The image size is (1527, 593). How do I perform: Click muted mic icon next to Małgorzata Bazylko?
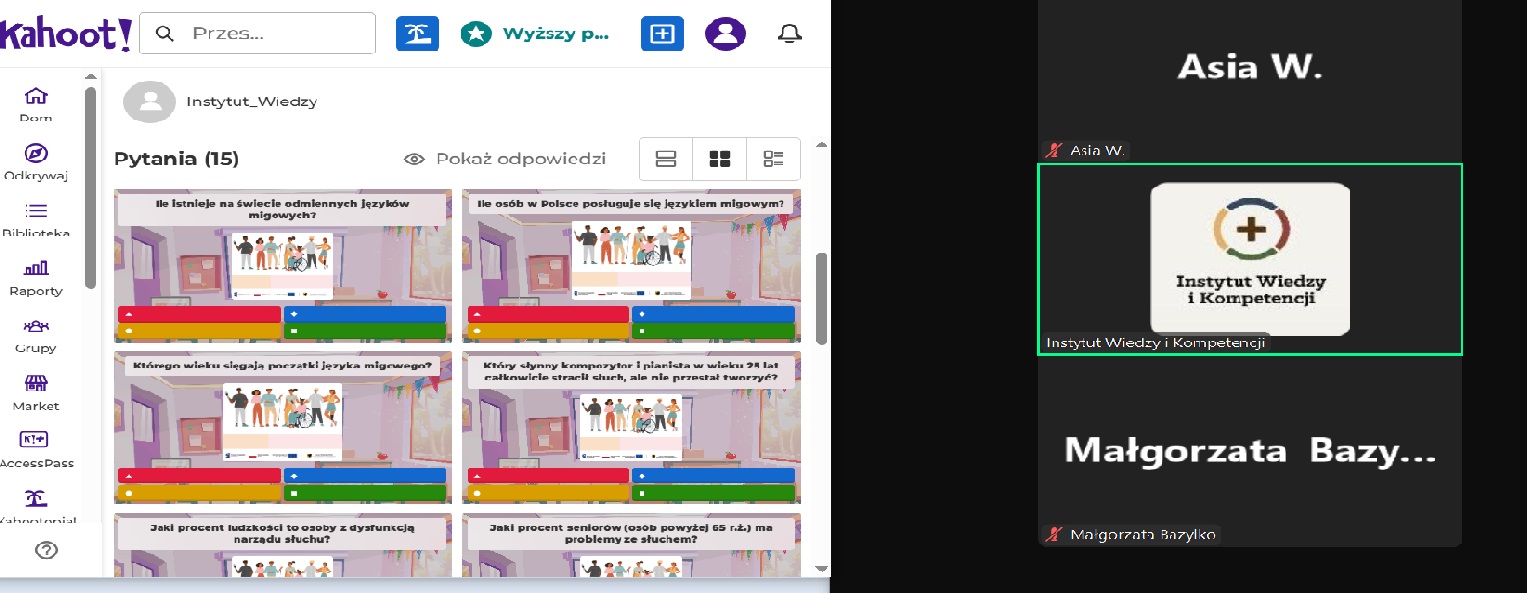[1054, 534]
